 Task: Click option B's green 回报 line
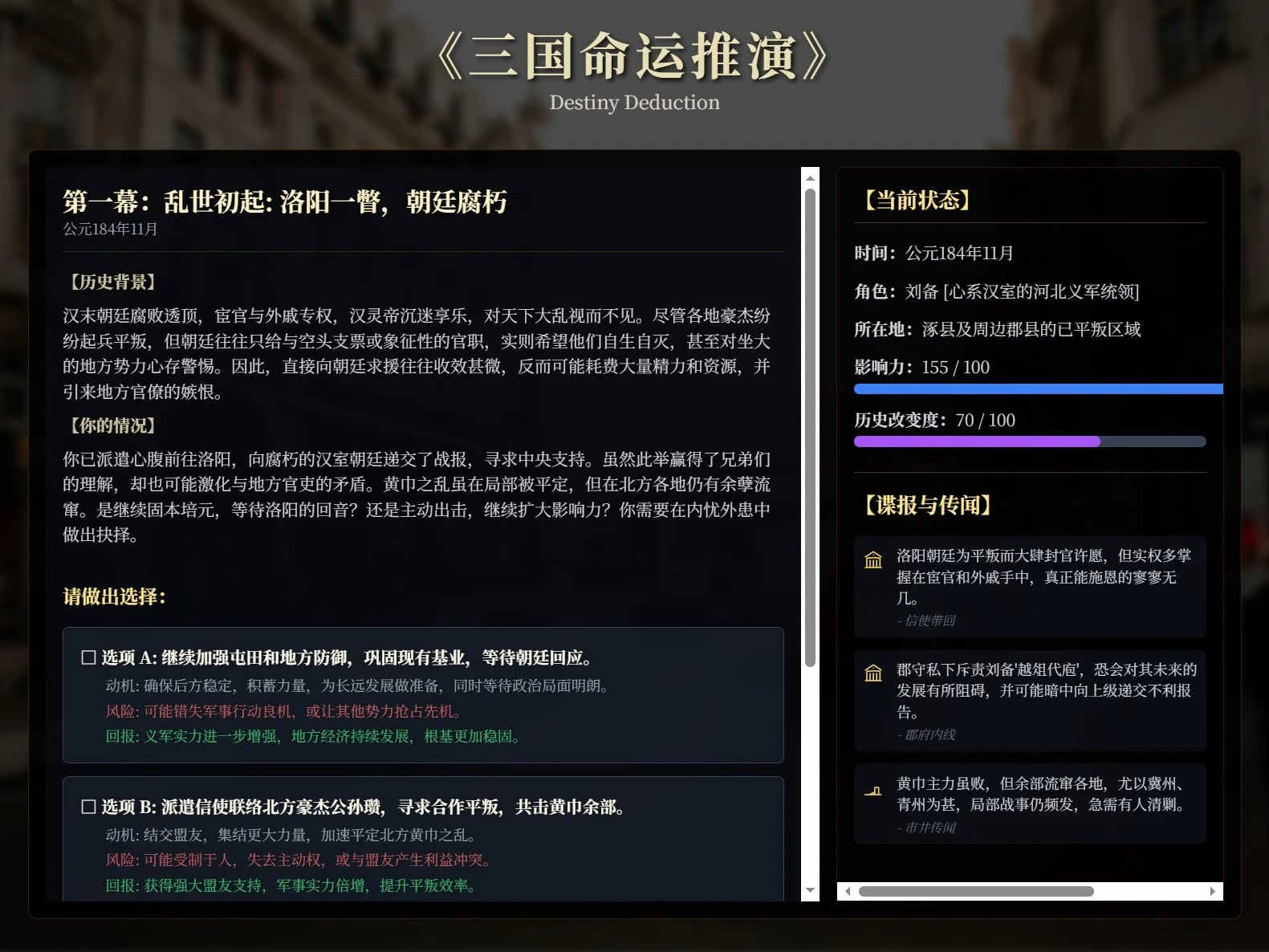tap(293, 885)
